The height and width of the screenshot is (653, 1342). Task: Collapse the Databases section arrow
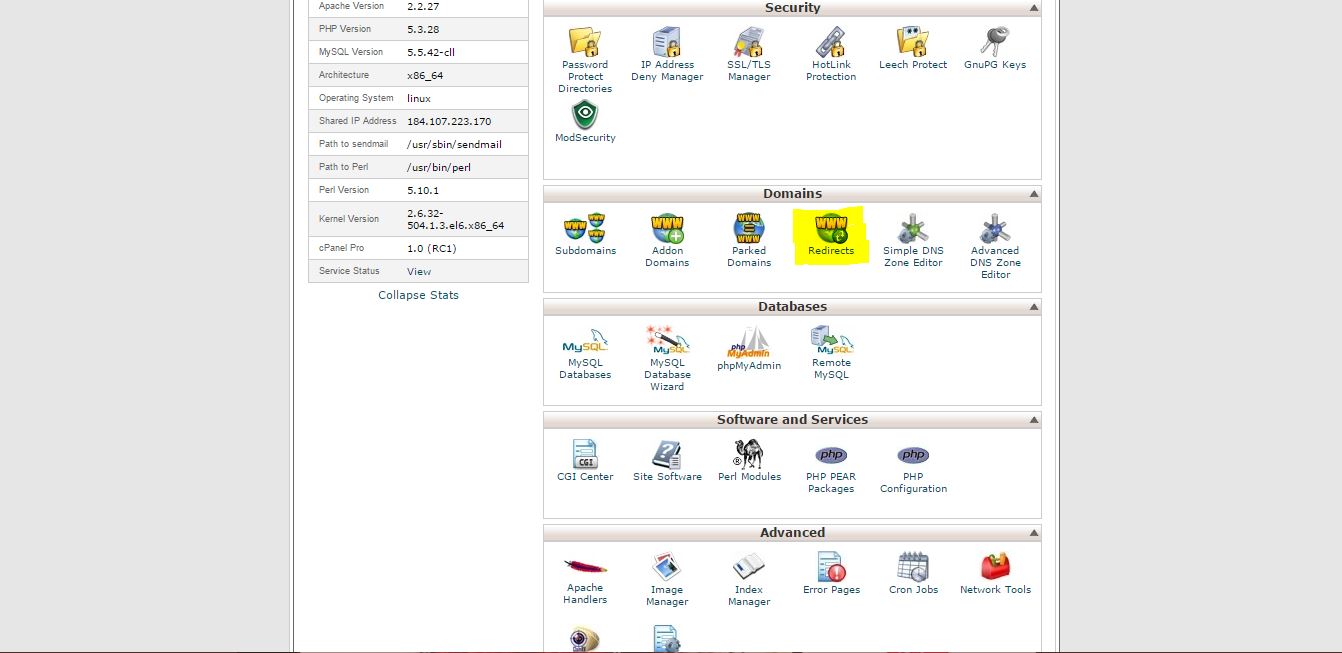1033,307
